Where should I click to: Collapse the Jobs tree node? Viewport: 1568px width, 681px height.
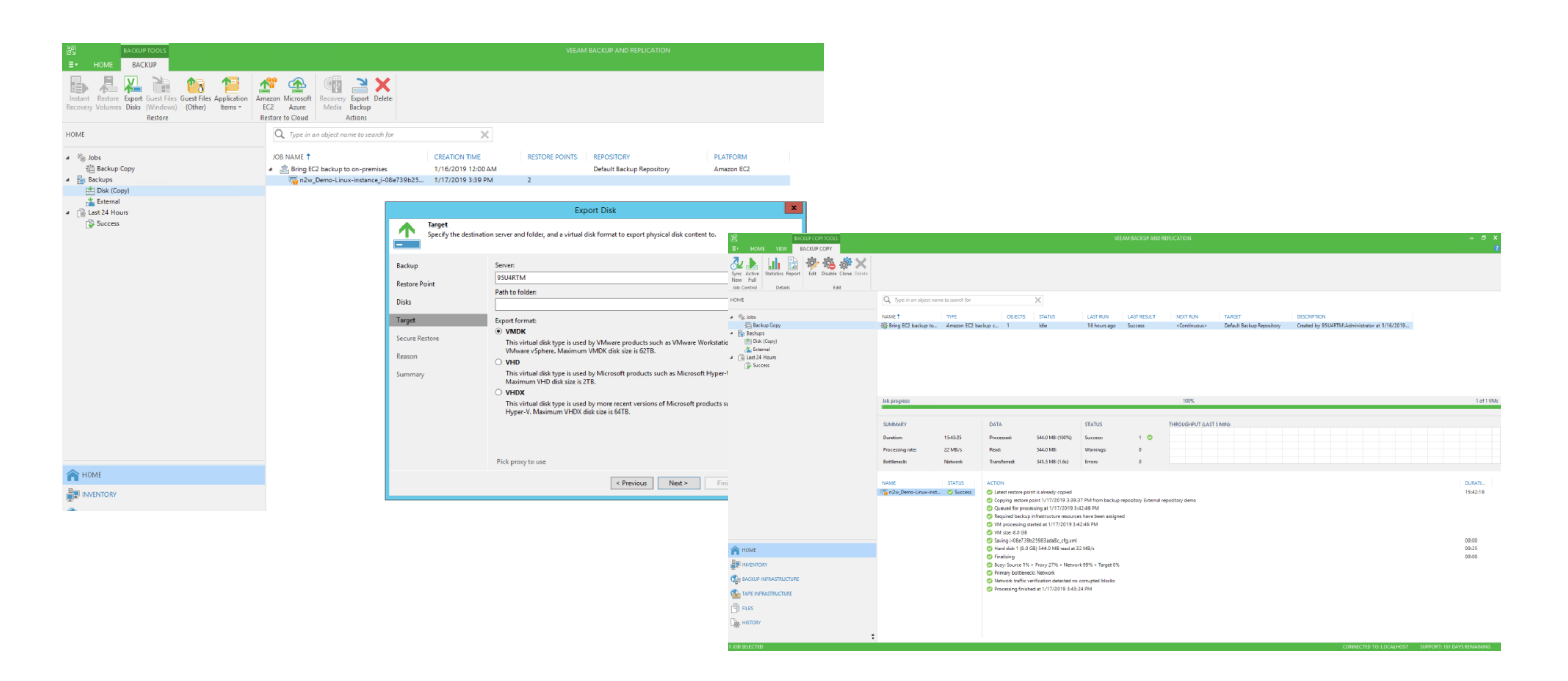coord(68,158)
